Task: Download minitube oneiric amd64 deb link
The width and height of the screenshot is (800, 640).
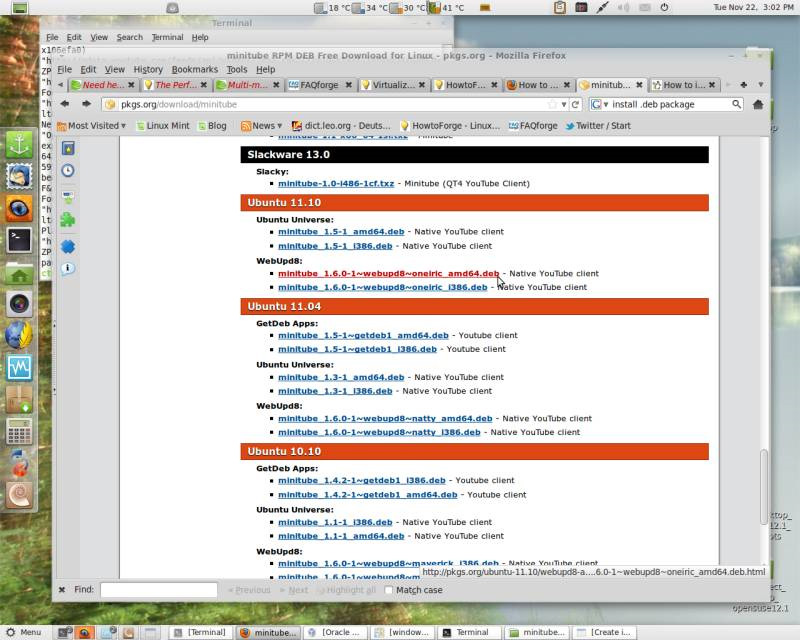Action: 388,273
